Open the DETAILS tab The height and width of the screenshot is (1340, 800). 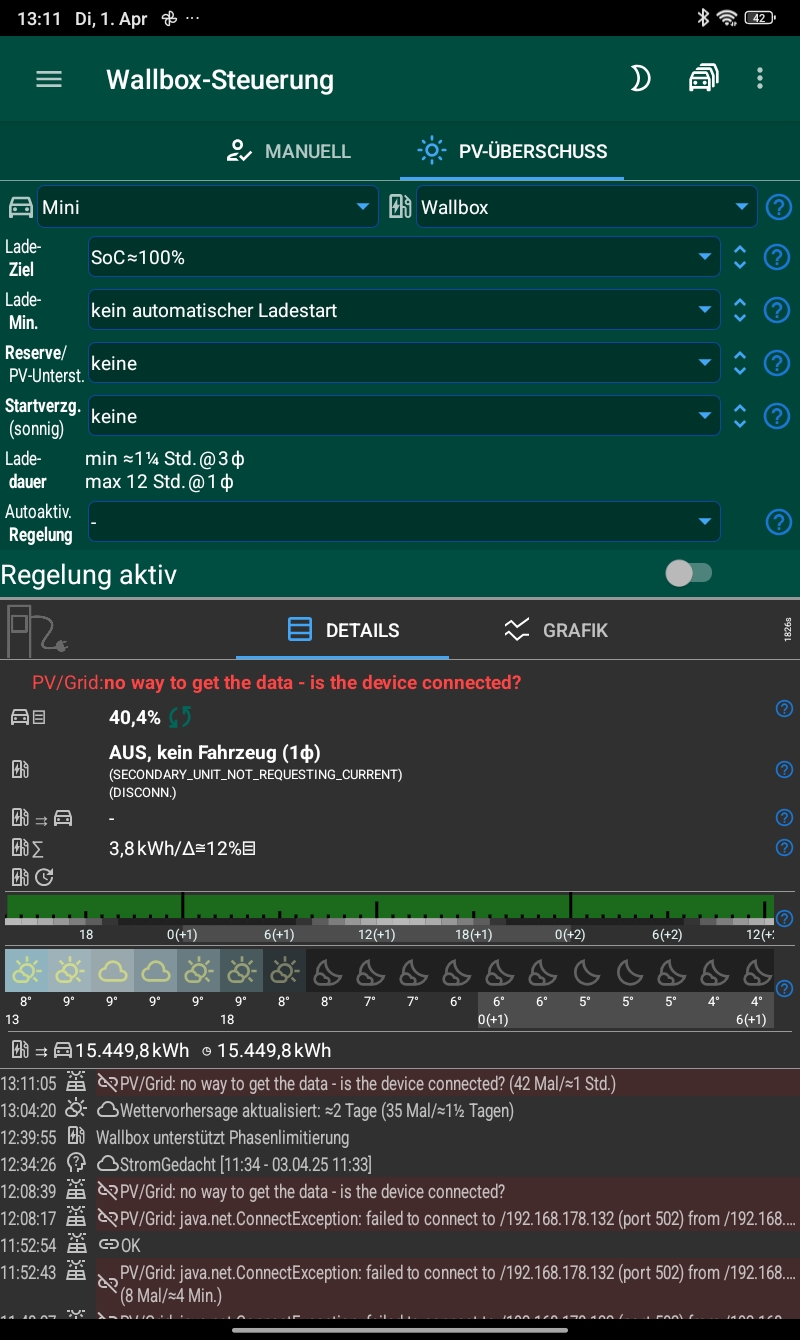(x=343, y=630)
